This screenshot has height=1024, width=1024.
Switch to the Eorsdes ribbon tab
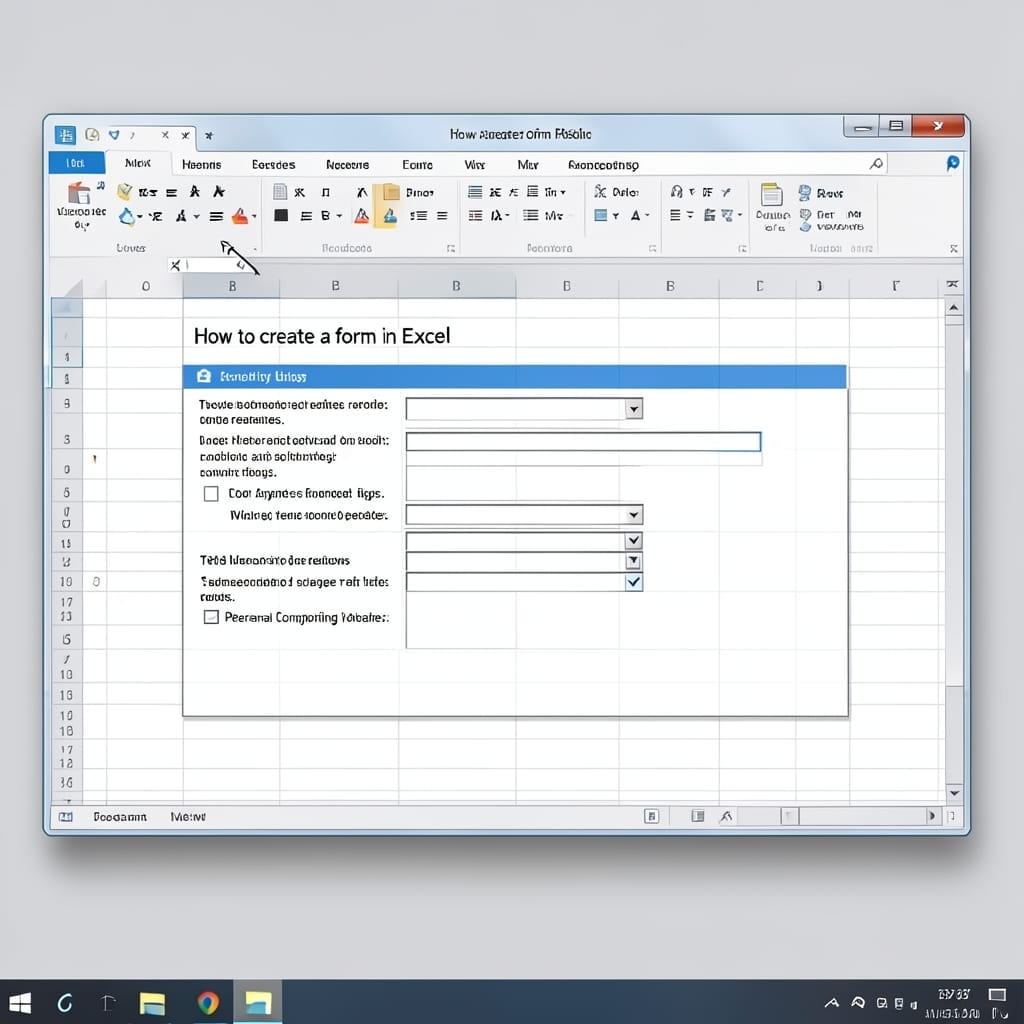click(x=274, y=165)
